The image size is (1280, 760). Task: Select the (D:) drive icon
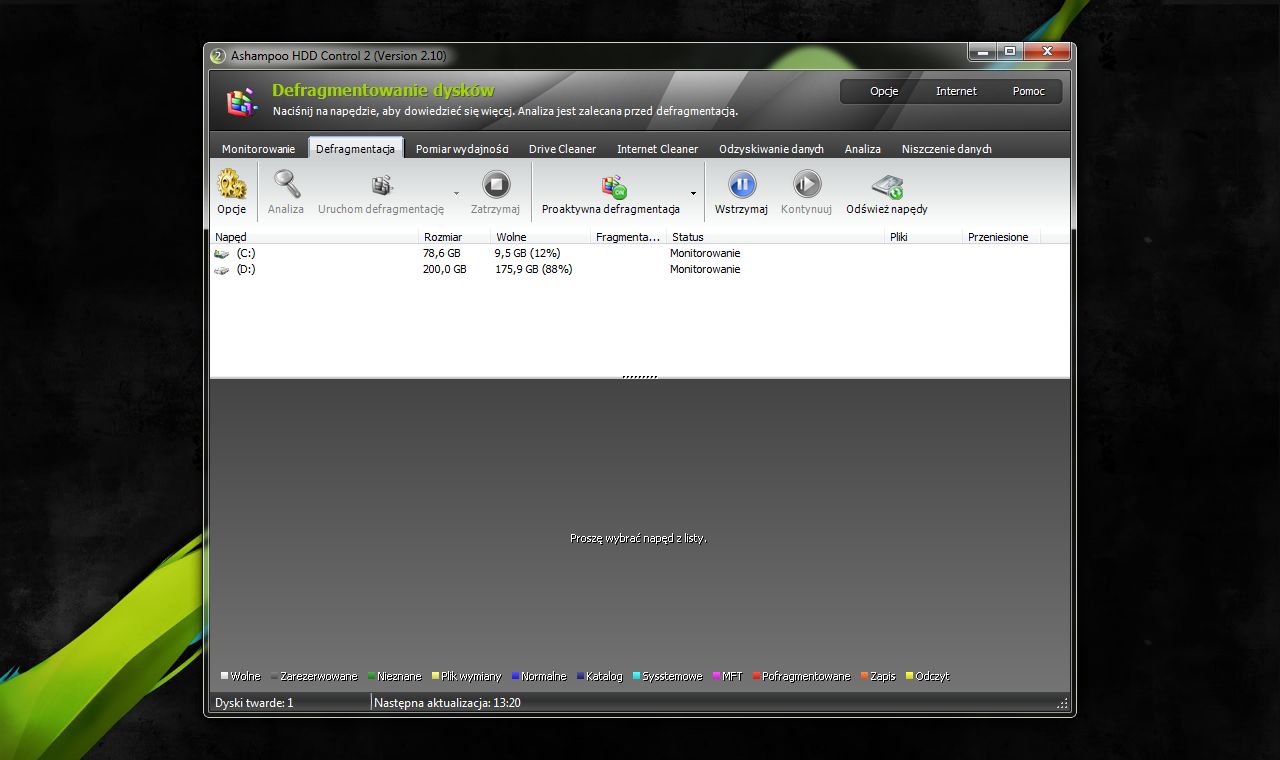(221, 270)
